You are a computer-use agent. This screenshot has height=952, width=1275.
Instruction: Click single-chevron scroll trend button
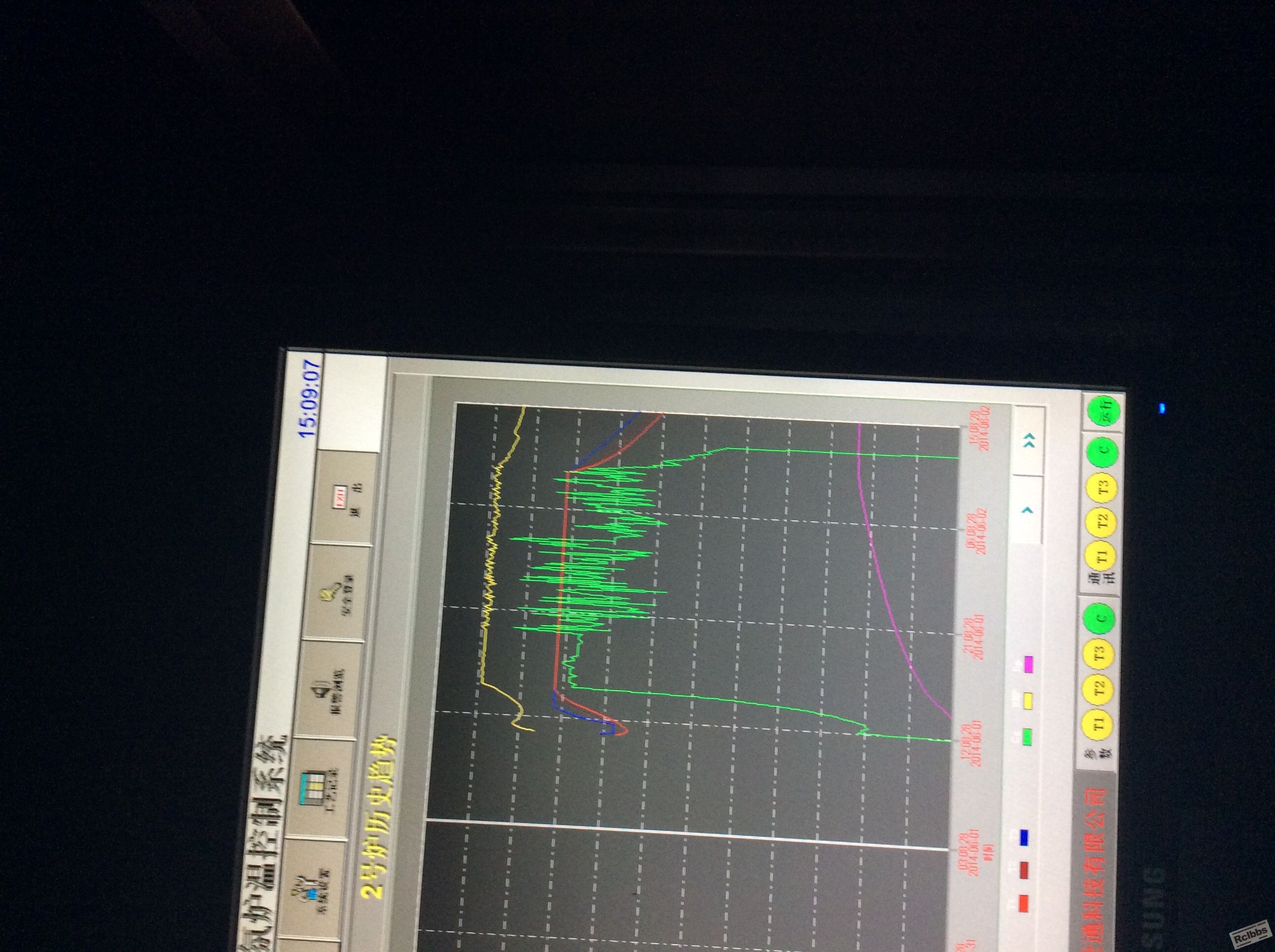coord(1027,510)
